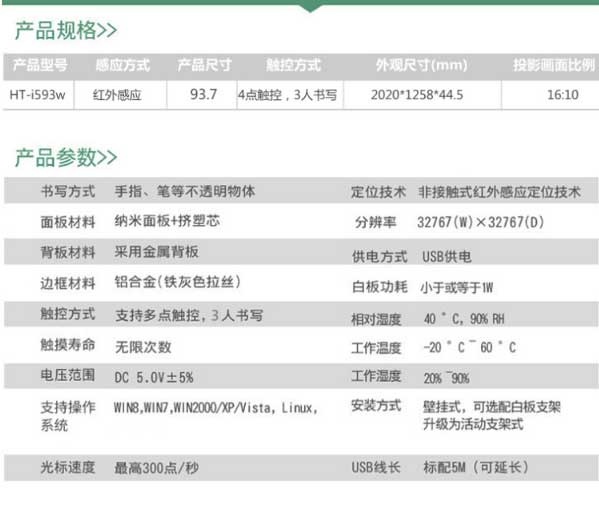Click the 外观尺寸(mm) column header
Screen dimensions: 599x514
click(422, 65)
